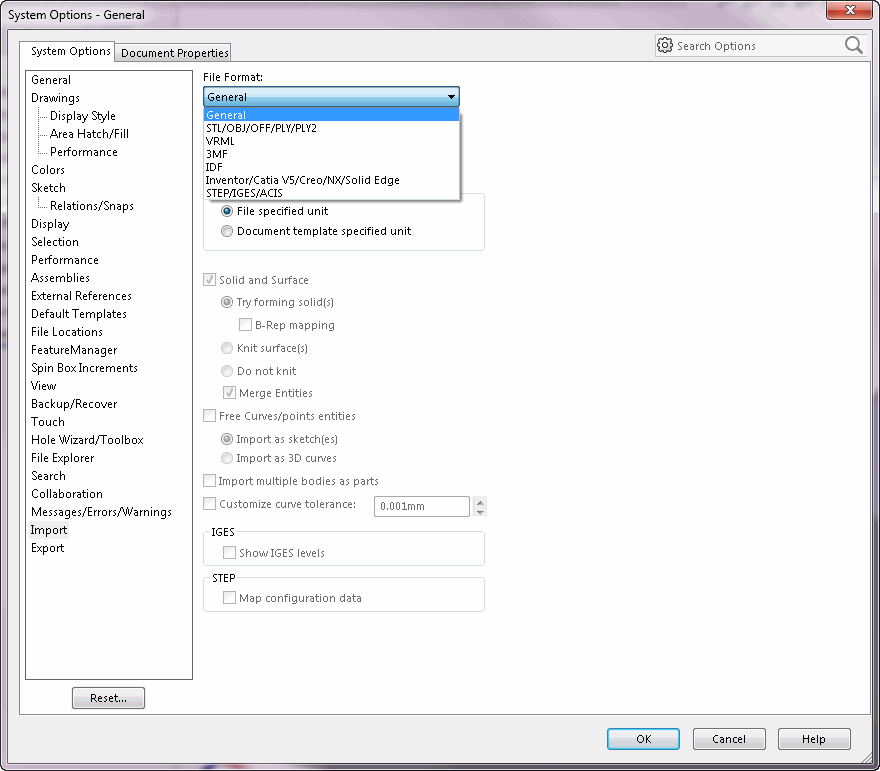
Task: Check Map configuration data
Action: pyautogui.click(x=229, y=598)
